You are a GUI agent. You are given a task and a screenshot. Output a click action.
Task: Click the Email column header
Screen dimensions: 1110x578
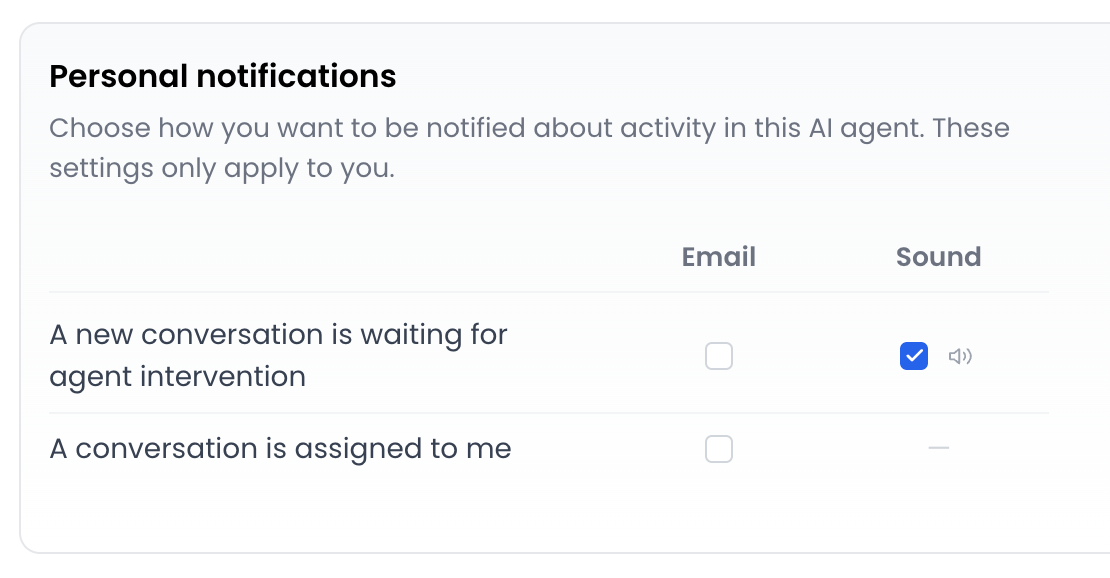pos(719,256)
